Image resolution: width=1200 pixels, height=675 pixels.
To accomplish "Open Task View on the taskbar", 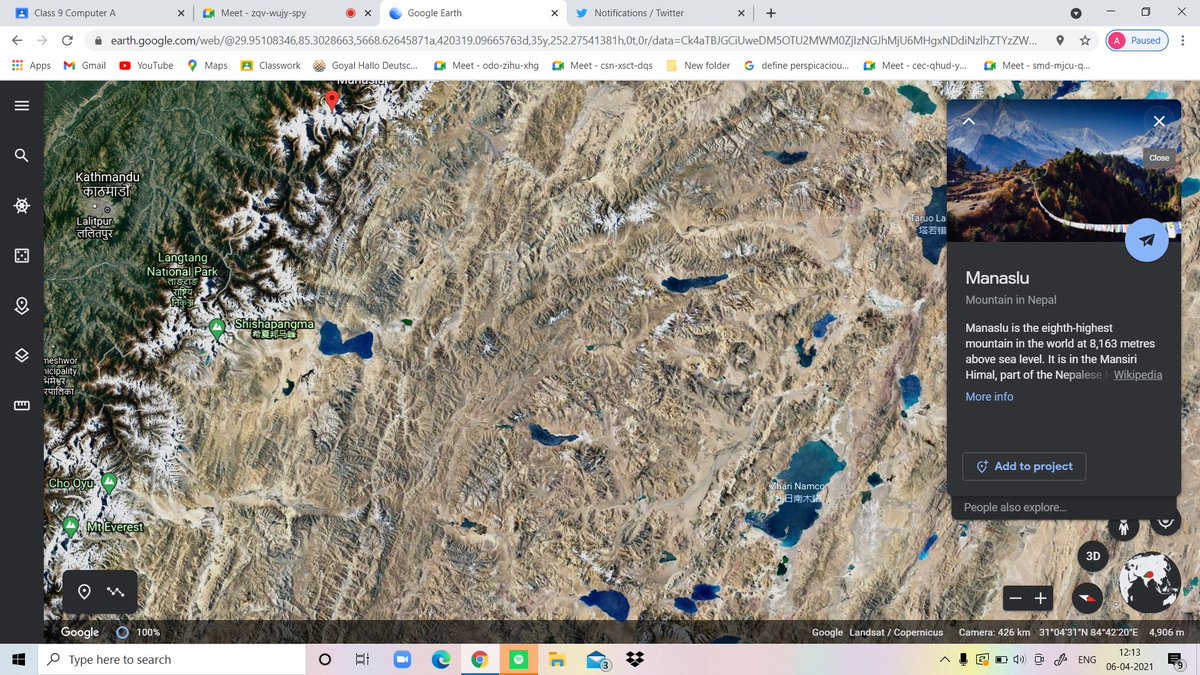I will tap(363, 659).
